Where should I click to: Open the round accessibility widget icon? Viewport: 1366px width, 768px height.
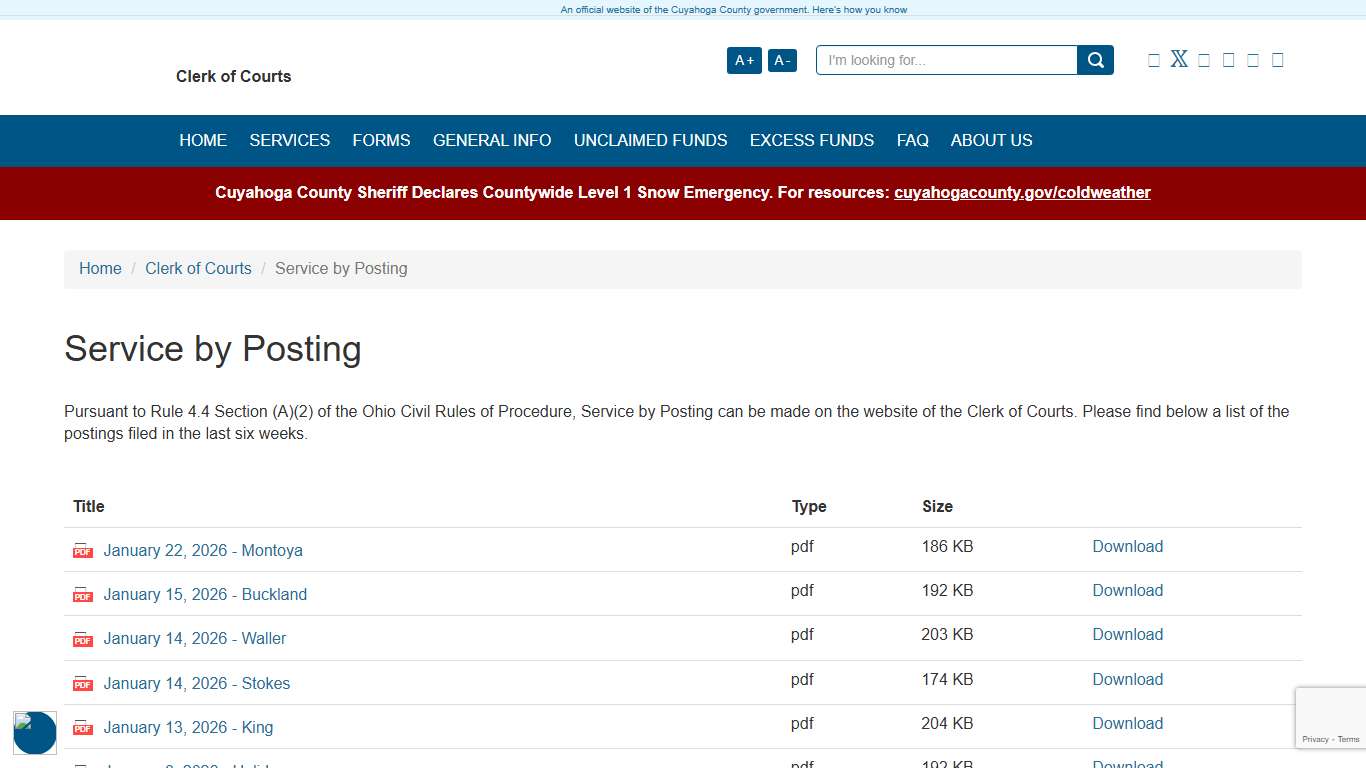click(35, 732)
